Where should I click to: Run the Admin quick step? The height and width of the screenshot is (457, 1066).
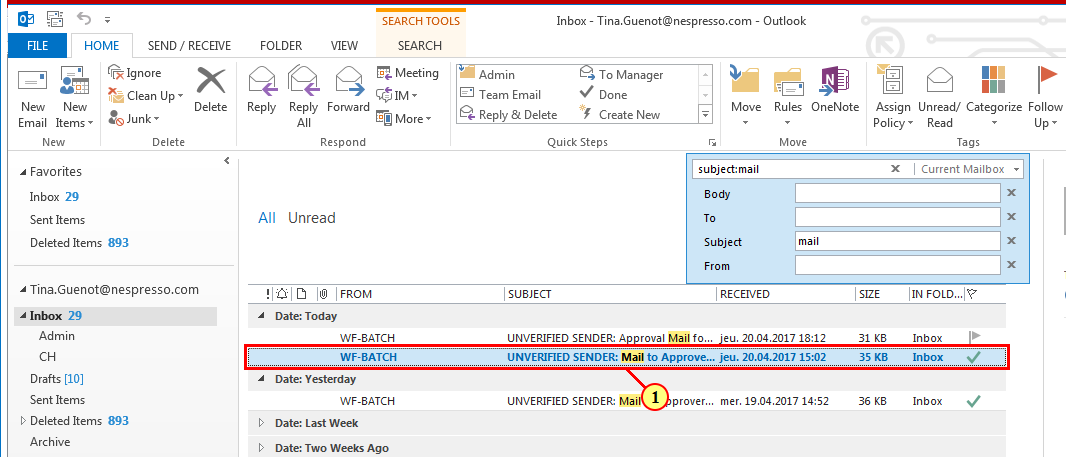point(488,74)
